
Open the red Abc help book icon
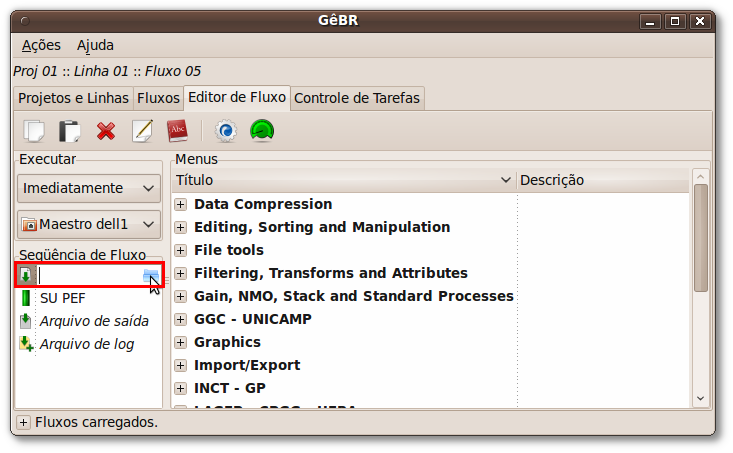(x=178, y=131)
